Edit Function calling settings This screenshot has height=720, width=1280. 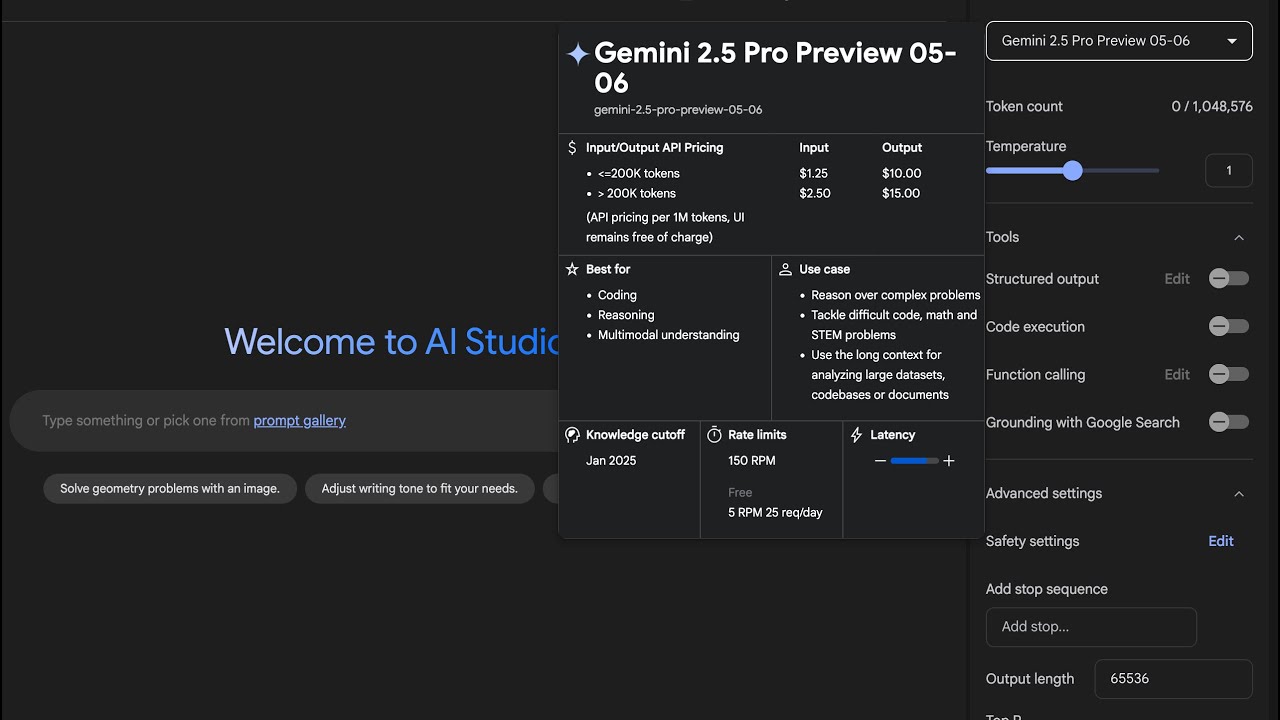(x=1177, y=374)
